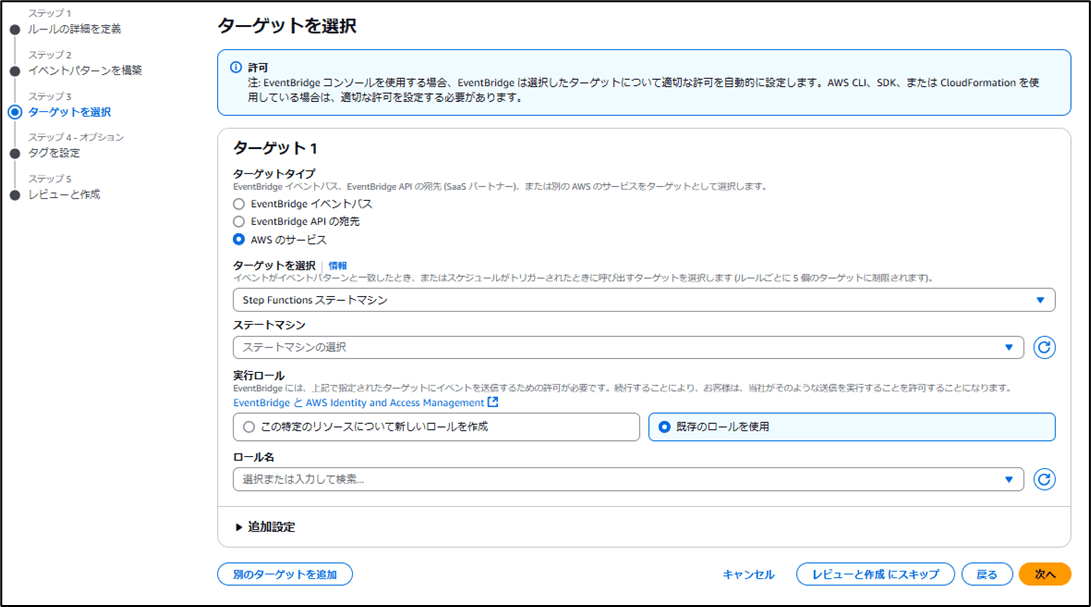Open the Step Functions ステートマシン target dropdown
Viewport: 1091px width, 607px height.
point(644,300)
